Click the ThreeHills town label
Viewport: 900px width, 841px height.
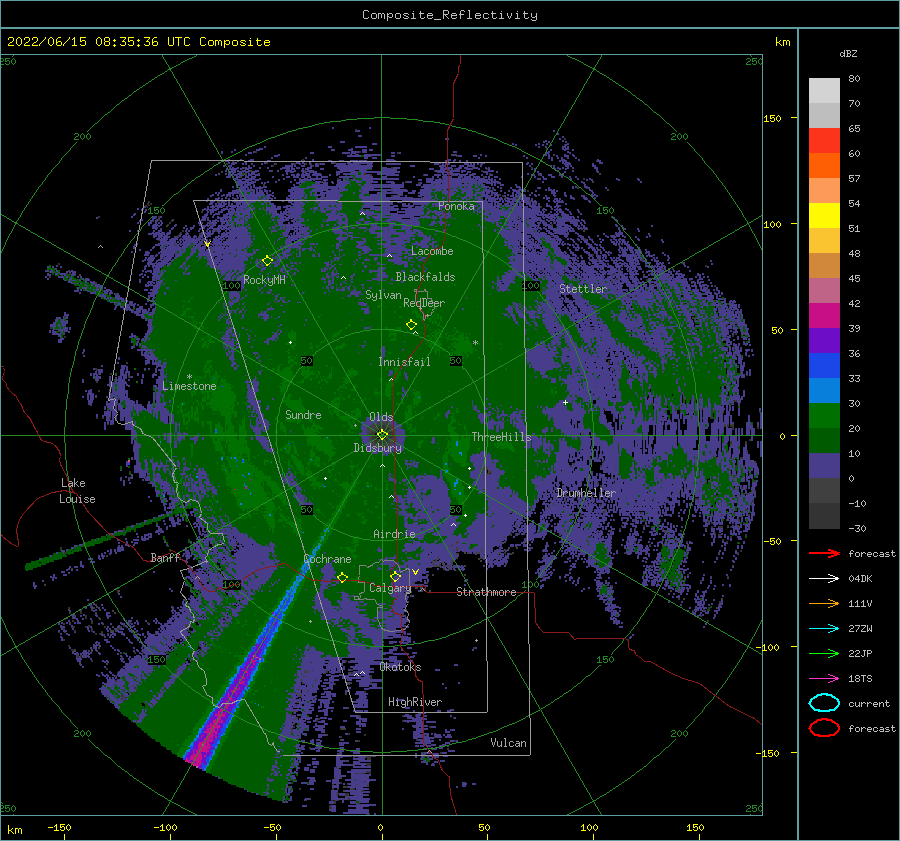pyautogui.click(x=501, y=437)
